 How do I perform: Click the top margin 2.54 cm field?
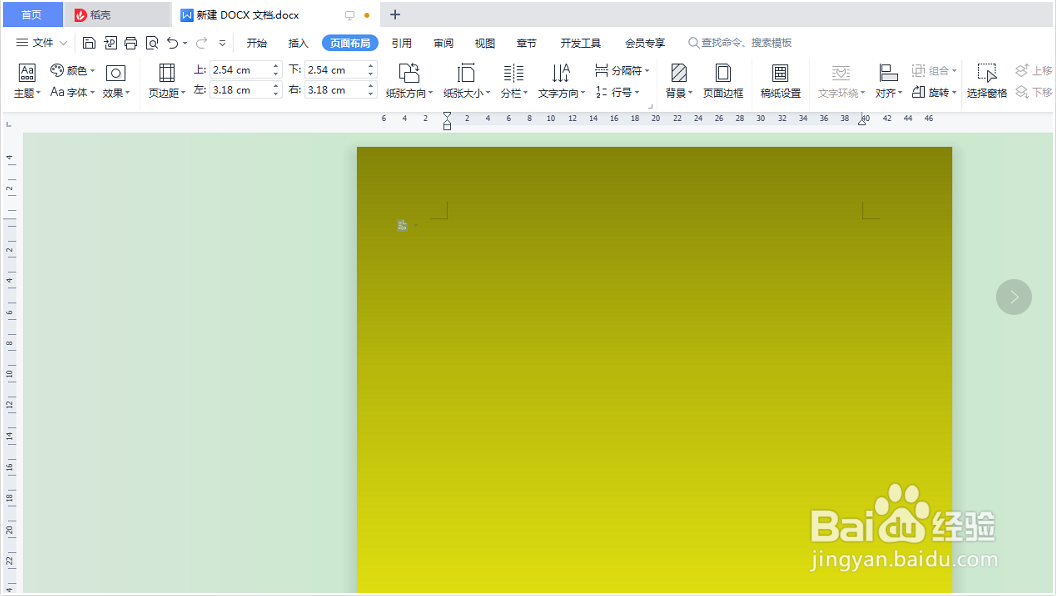pos(240,69)
